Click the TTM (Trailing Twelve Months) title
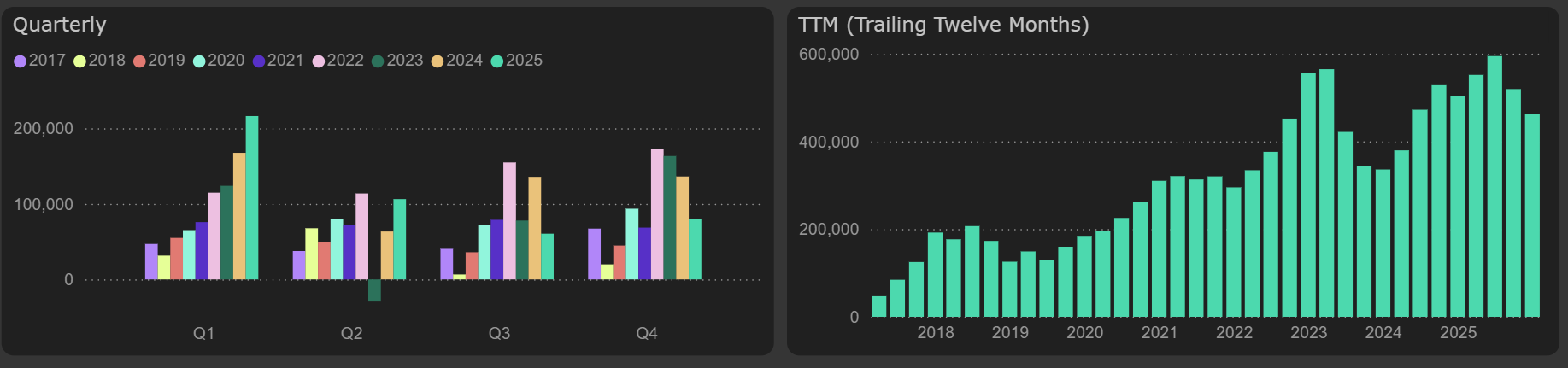The width and height of the screenshot is (1568, 368). point(943,25)
